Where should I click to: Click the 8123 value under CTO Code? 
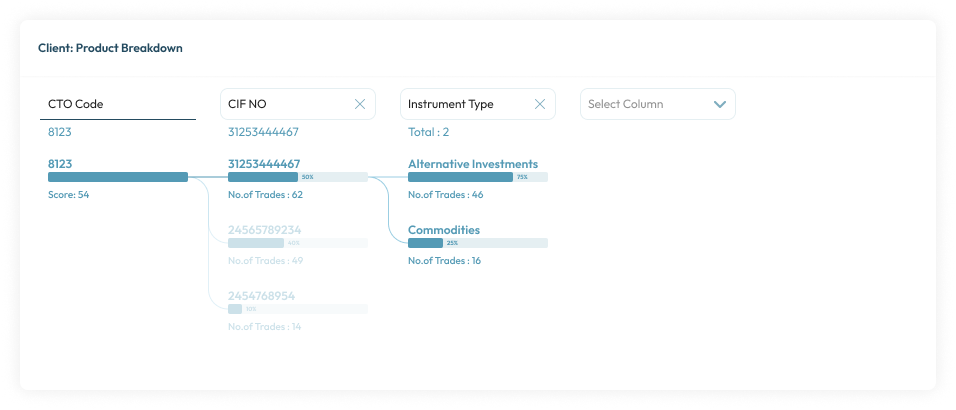point(60,132)
